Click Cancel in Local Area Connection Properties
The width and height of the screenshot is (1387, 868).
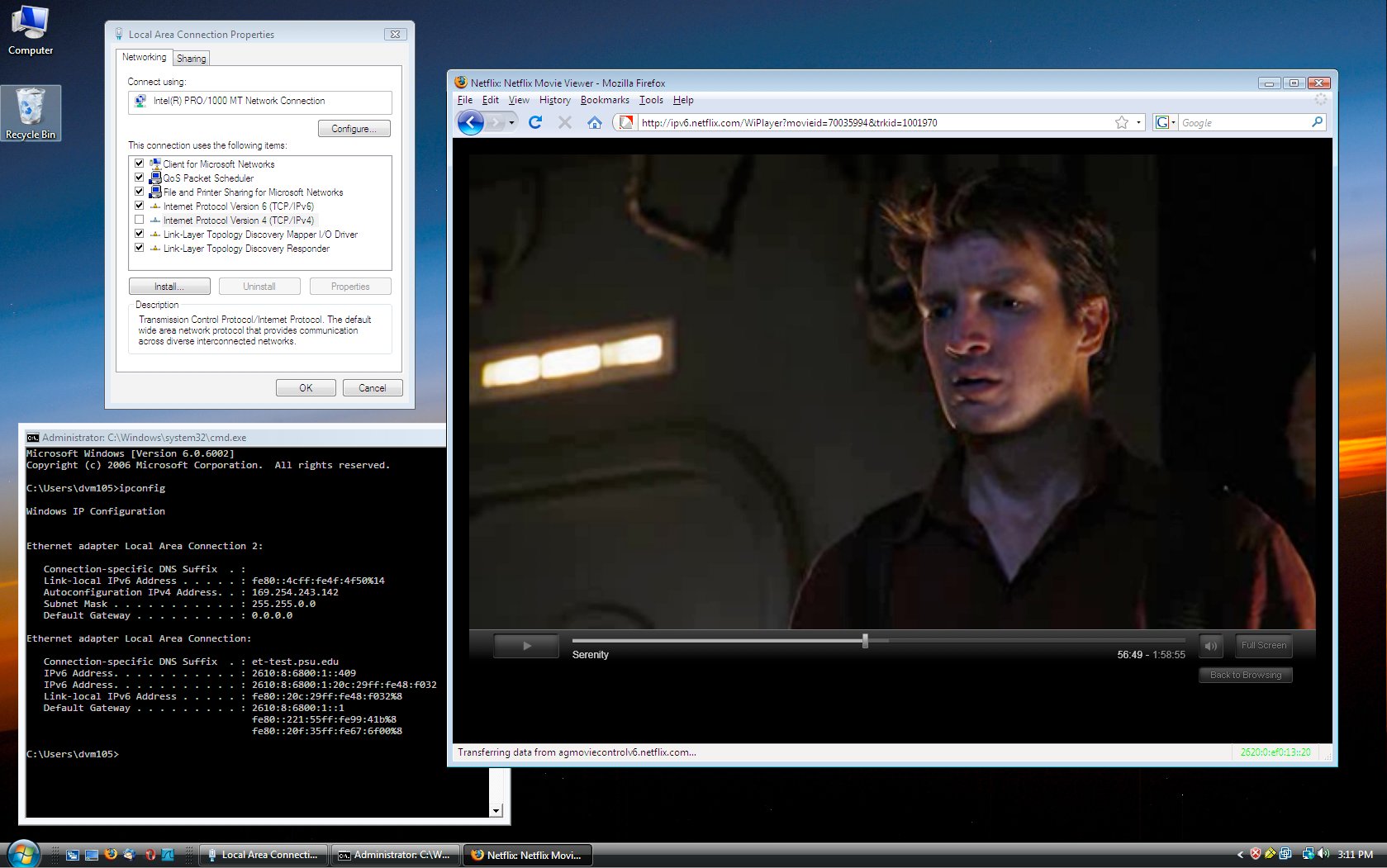click(373, 388)
